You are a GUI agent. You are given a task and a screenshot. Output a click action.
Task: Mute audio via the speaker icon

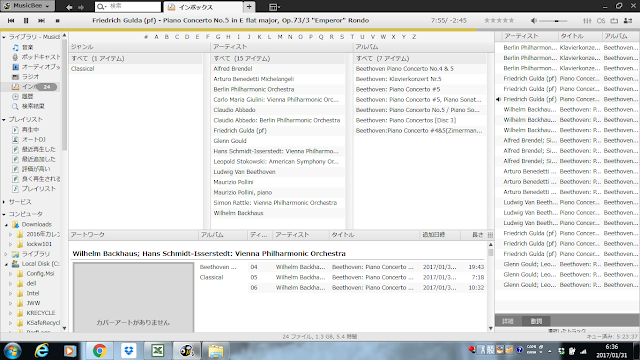[x=534, y=20]
